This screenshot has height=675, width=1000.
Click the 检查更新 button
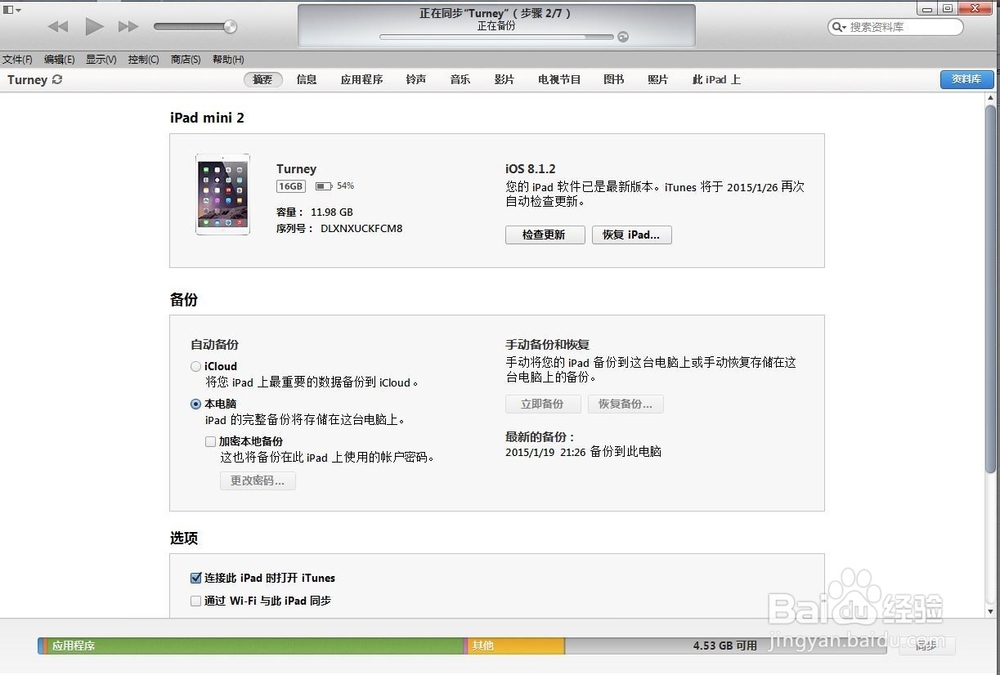point(544,235)
